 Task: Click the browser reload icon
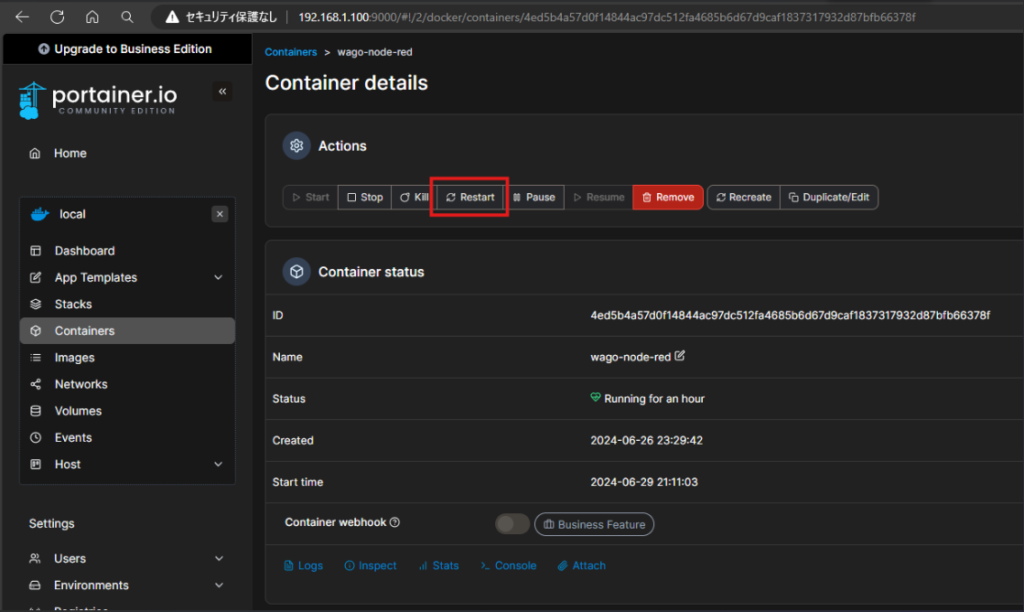pos(57,17)
